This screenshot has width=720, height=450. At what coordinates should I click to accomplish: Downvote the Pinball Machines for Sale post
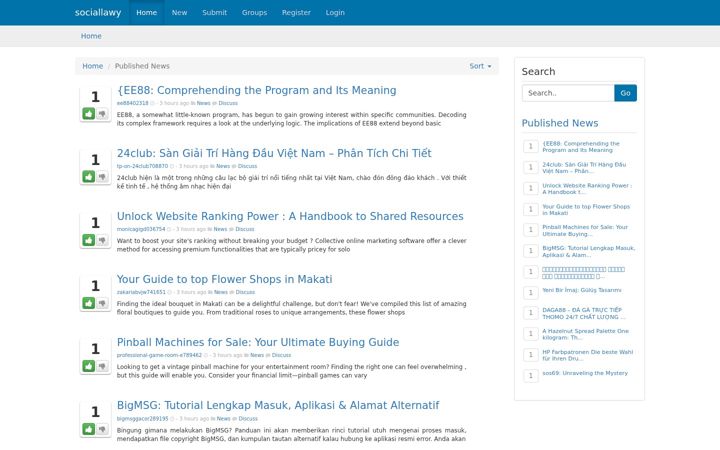(x=102, y=366)
